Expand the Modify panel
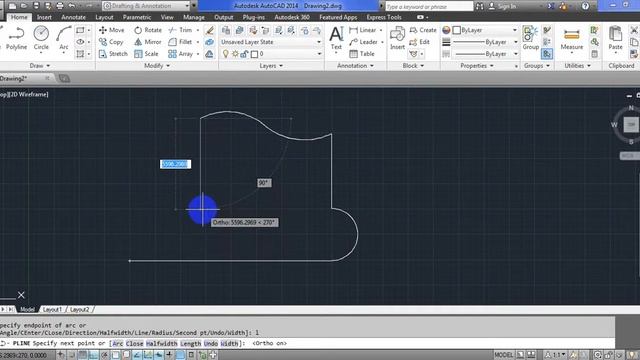 [157, 66]
